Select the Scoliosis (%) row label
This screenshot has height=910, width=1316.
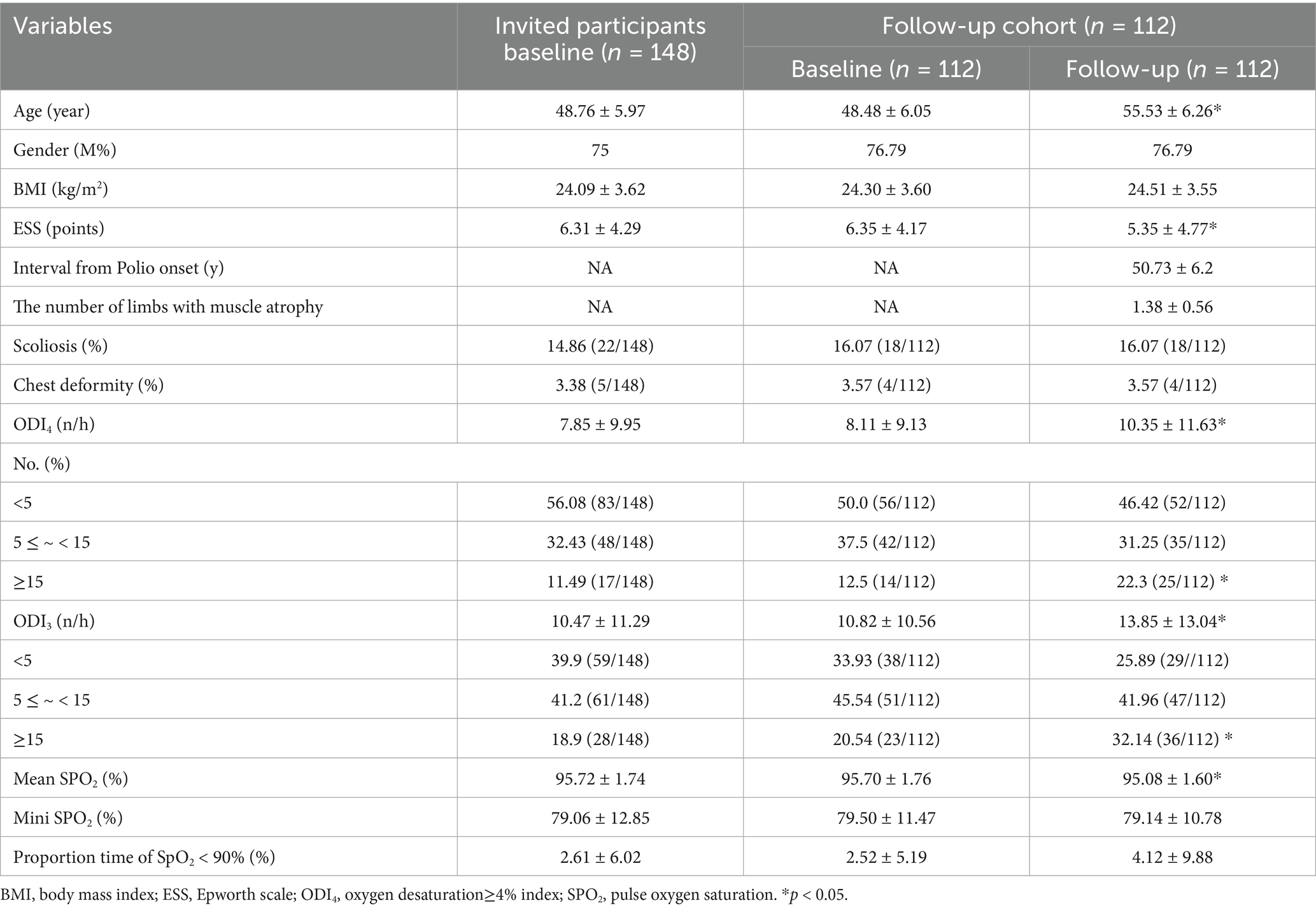60,346
